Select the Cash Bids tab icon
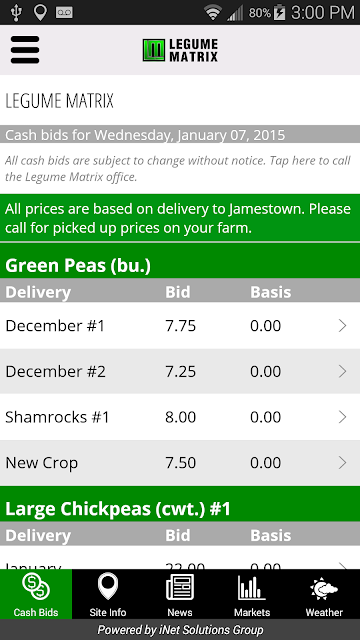This screenshot has width=360, height=640. click(36, 587)
